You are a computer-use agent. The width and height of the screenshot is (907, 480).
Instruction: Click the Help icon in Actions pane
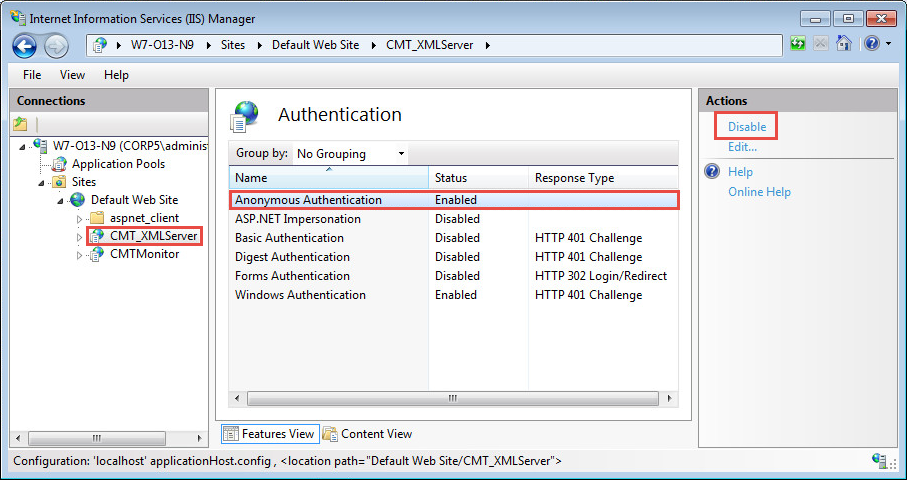713,172
